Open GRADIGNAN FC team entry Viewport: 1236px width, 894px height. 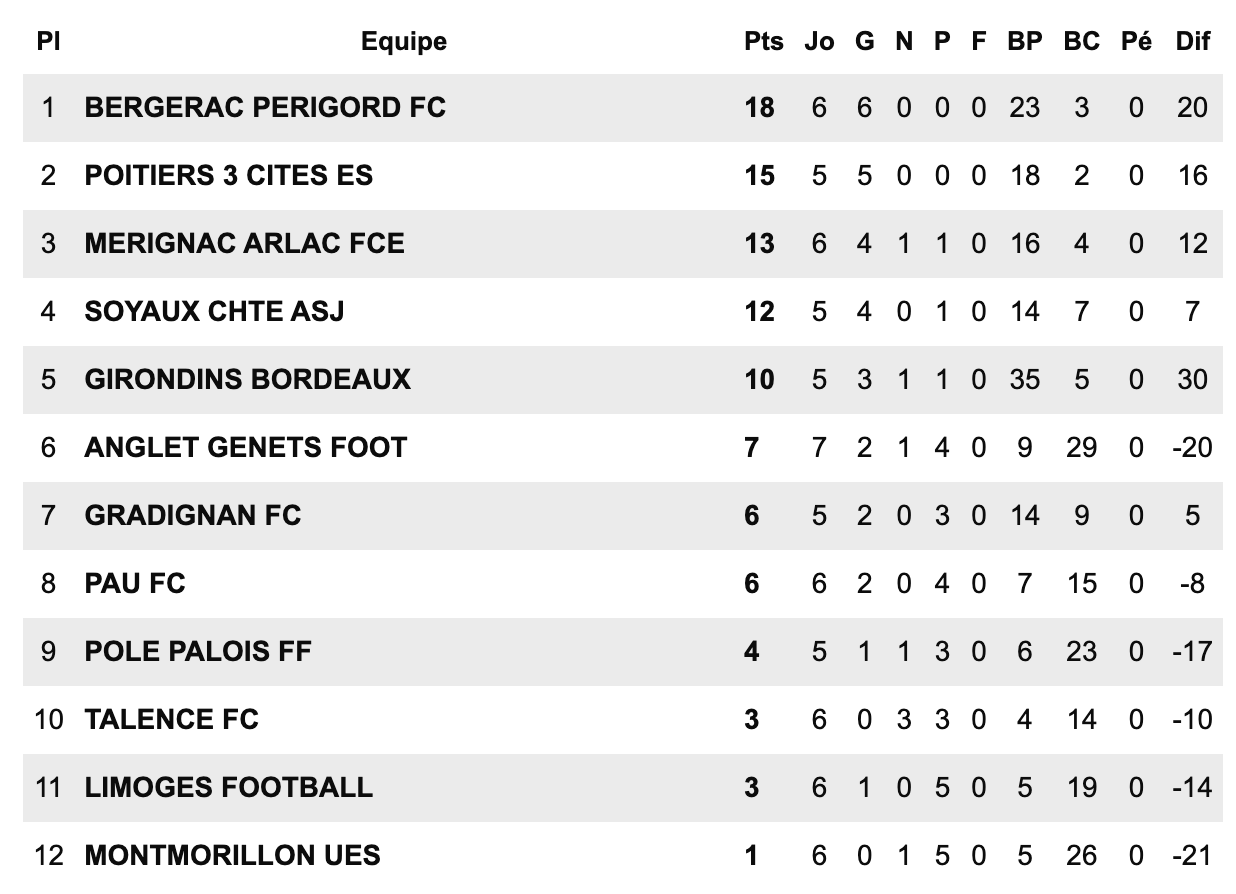[193, 515]
